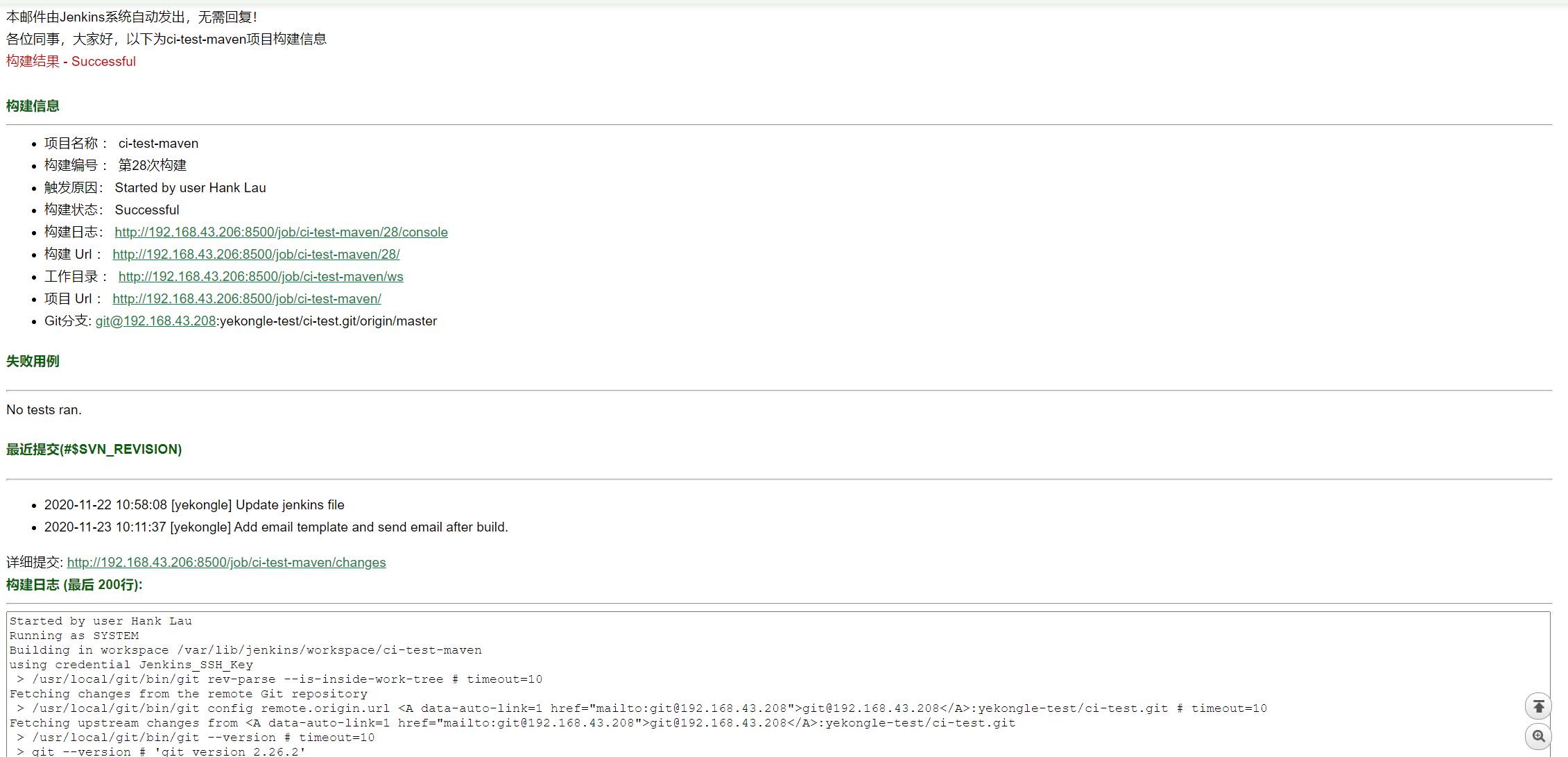This screenshot has height=757, width=1568.
Task: Click the git@192.168.43.208 mail link
Action: [x=155, y=321]
